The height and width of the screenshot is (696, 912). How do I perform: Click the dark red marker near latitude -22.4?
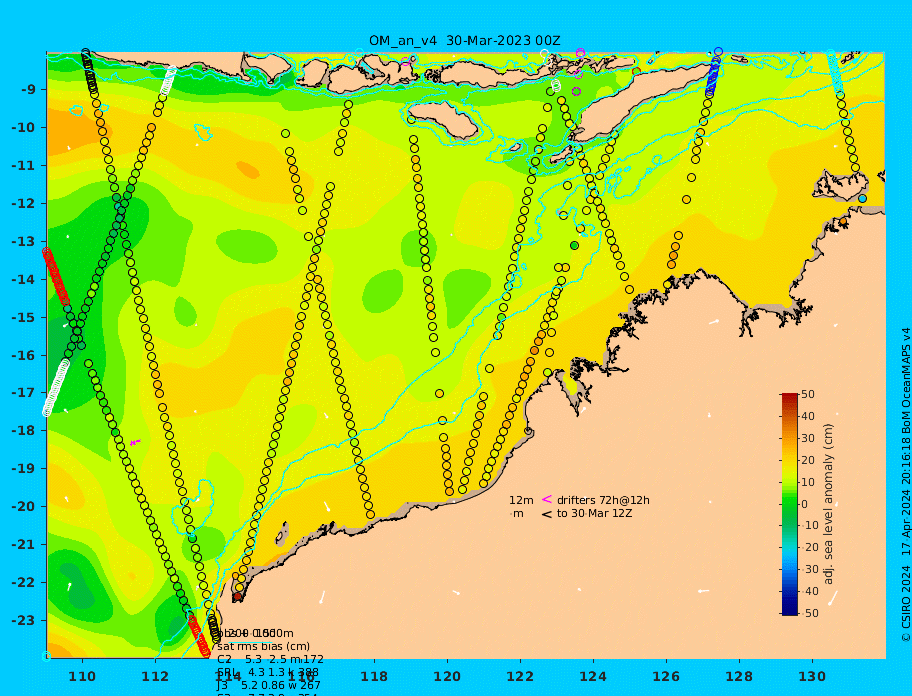click(237, 597)
